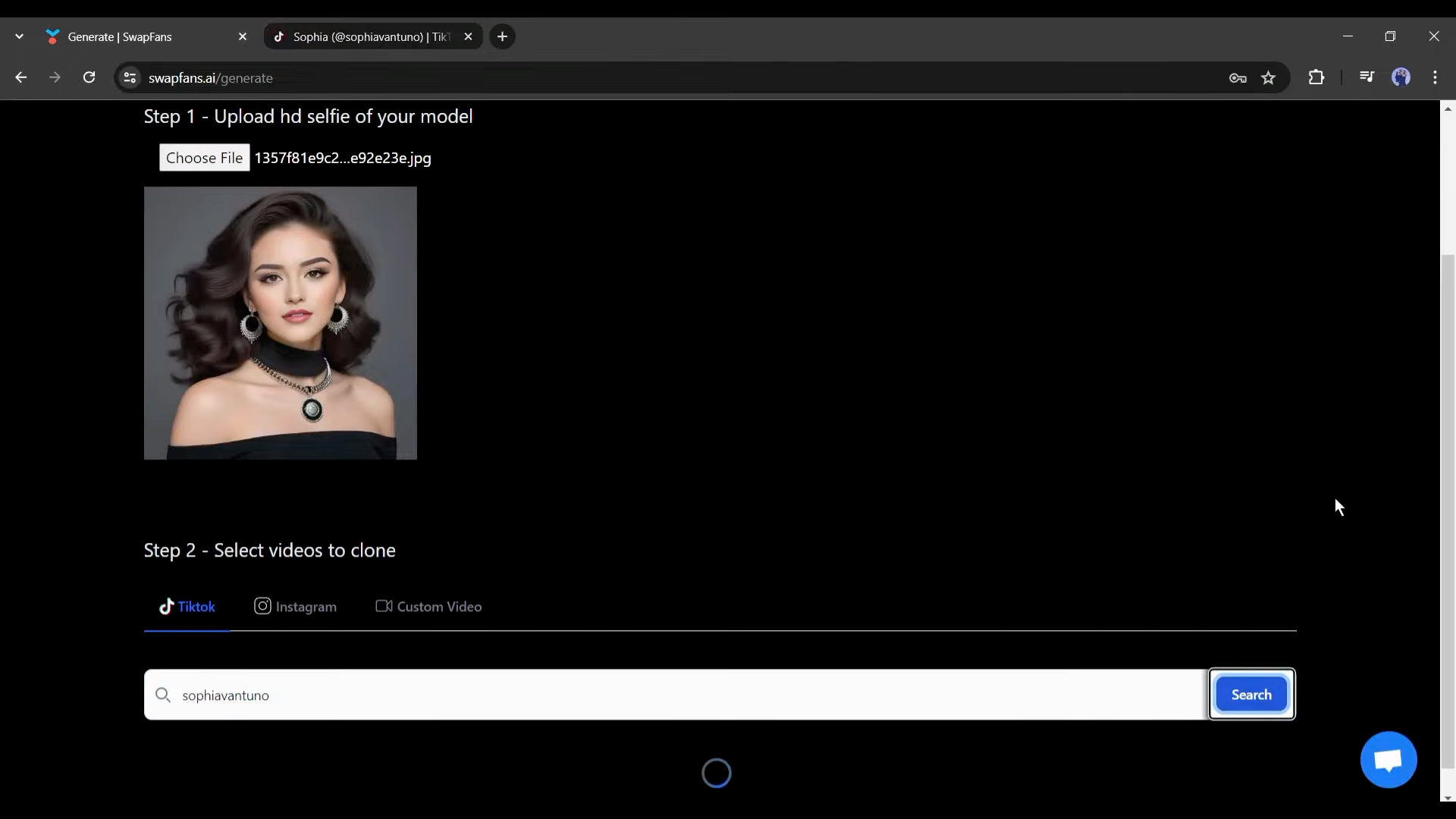1456x819 pixels.
Task: Click the Choose File button
Action: coord(204,158)
